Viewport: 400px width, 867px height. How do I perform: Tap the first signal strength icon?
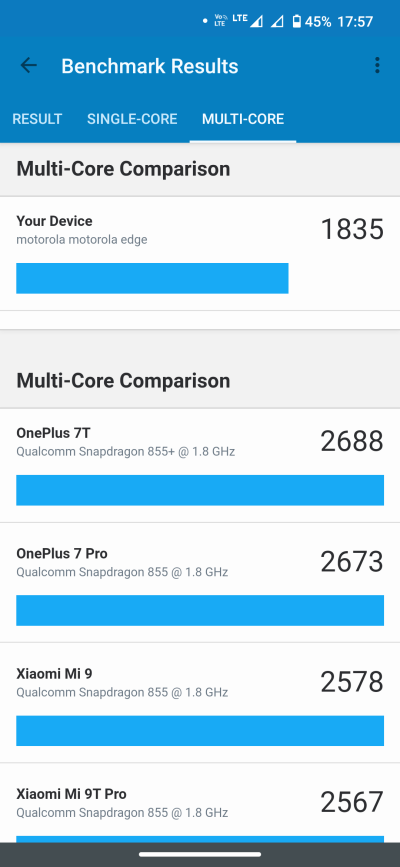coord(256,22)
